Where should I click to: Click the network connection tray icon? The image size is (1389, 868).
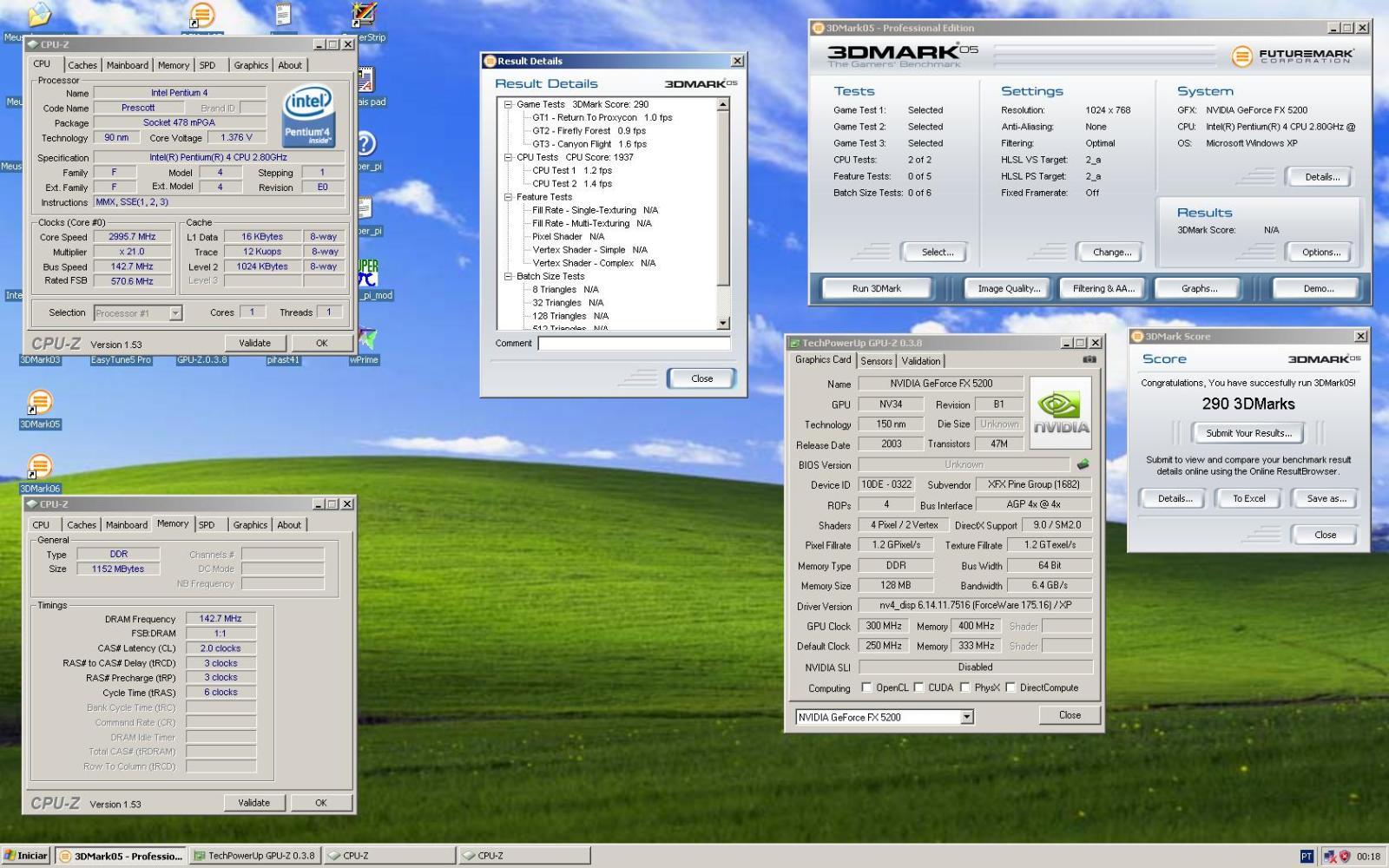[1329, 856]
